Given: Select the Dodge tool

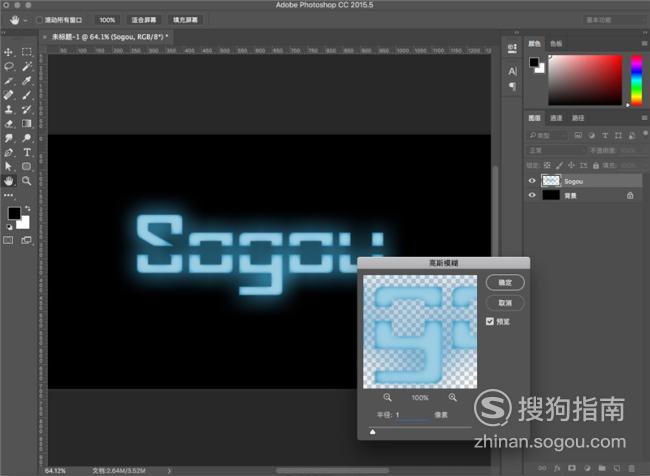Looking at the screenshot, I should point(27,138).
